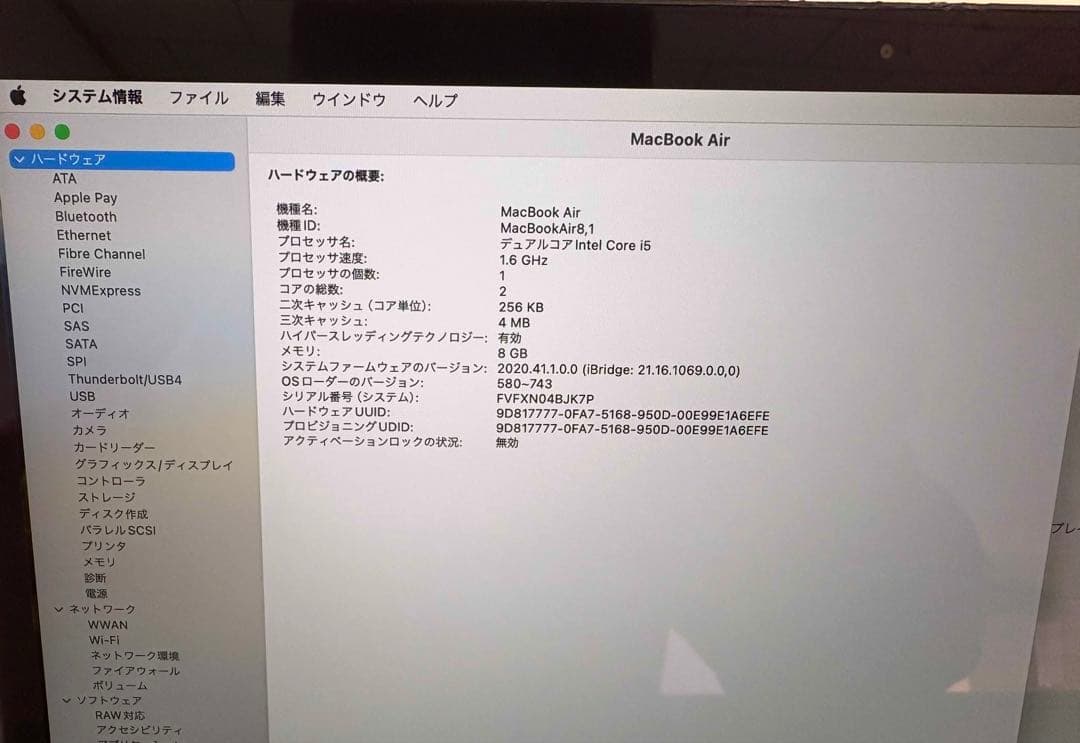Select Ethernet in the sidebar
Screen dimensions: 1080x743
click(x=84, y=235)
